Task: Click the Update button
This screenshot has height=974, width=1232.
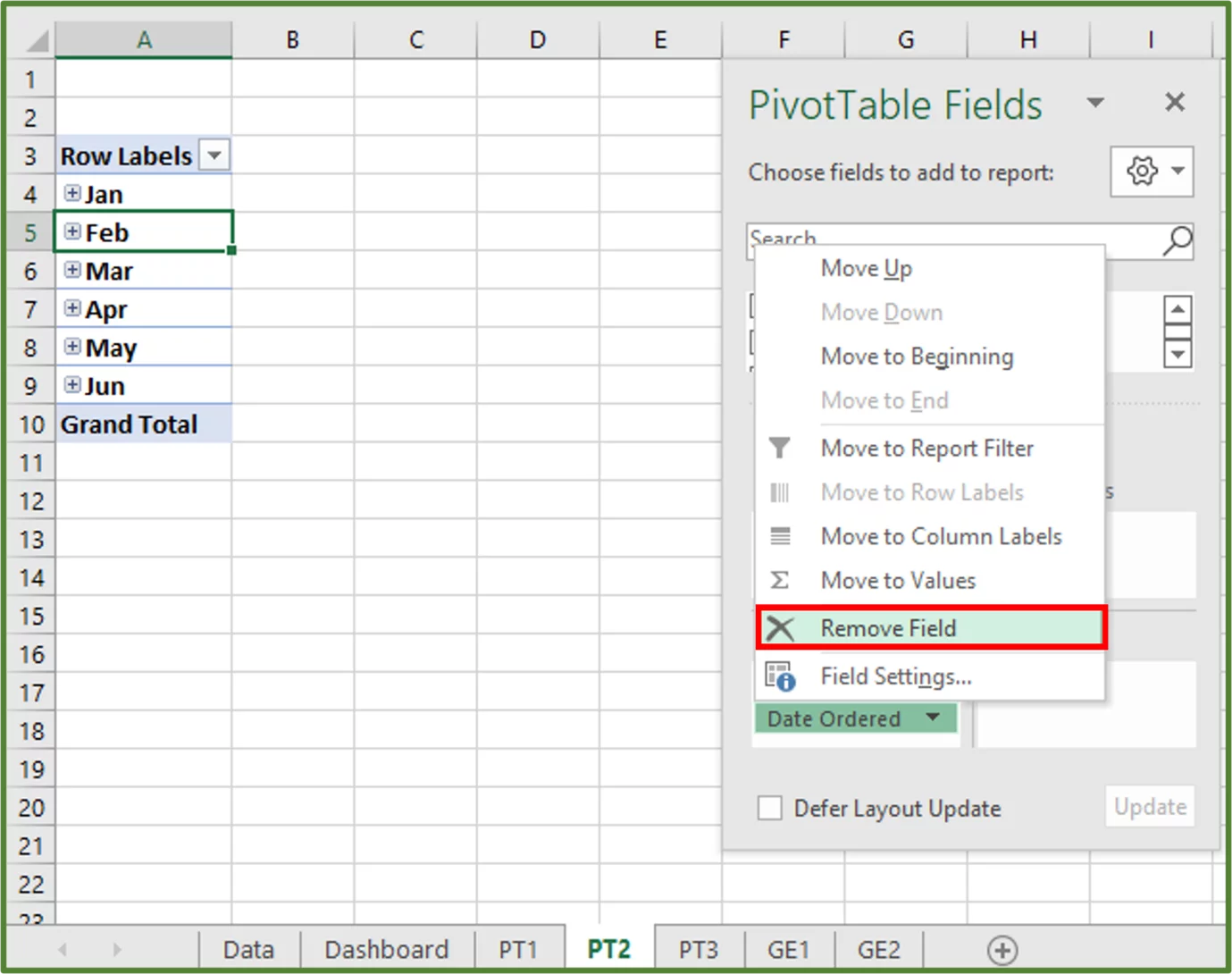Action: point(1149,807)
